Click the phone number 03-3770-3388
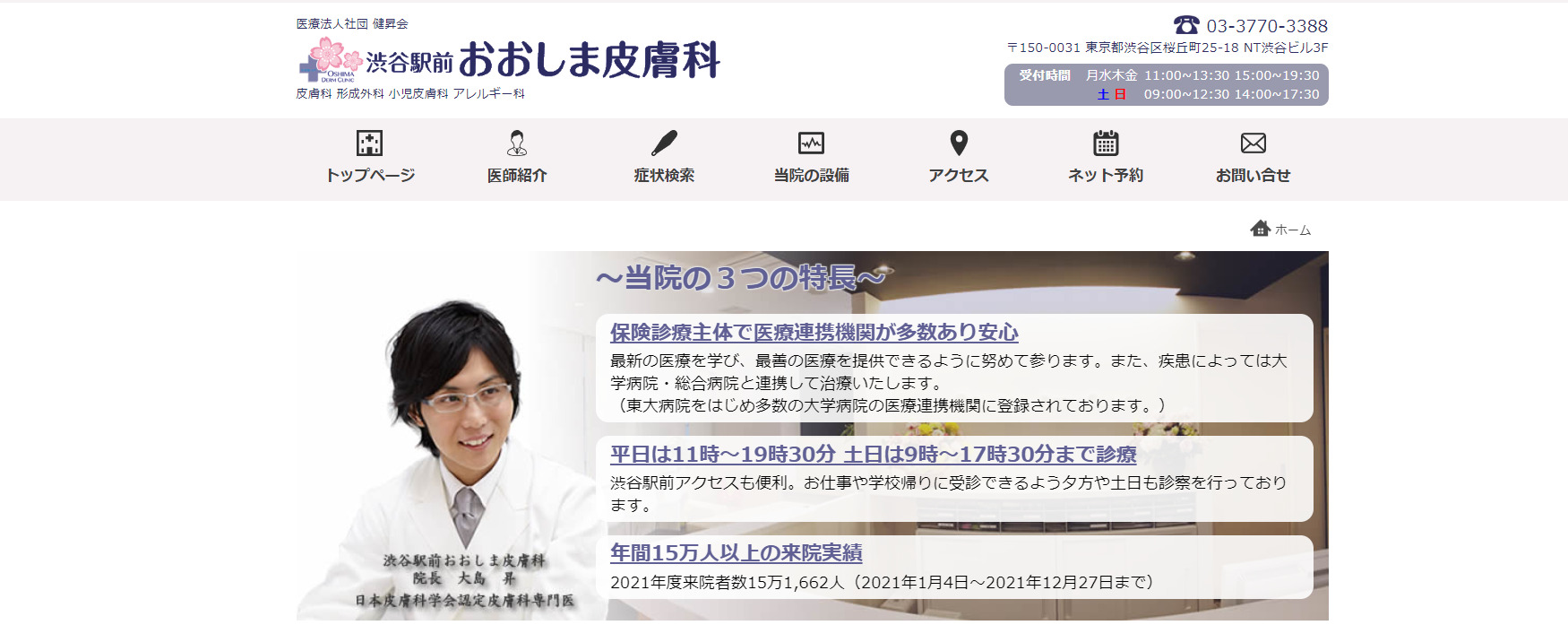Viewport: 1568px width, 625px height. [x=1266, y=26]
